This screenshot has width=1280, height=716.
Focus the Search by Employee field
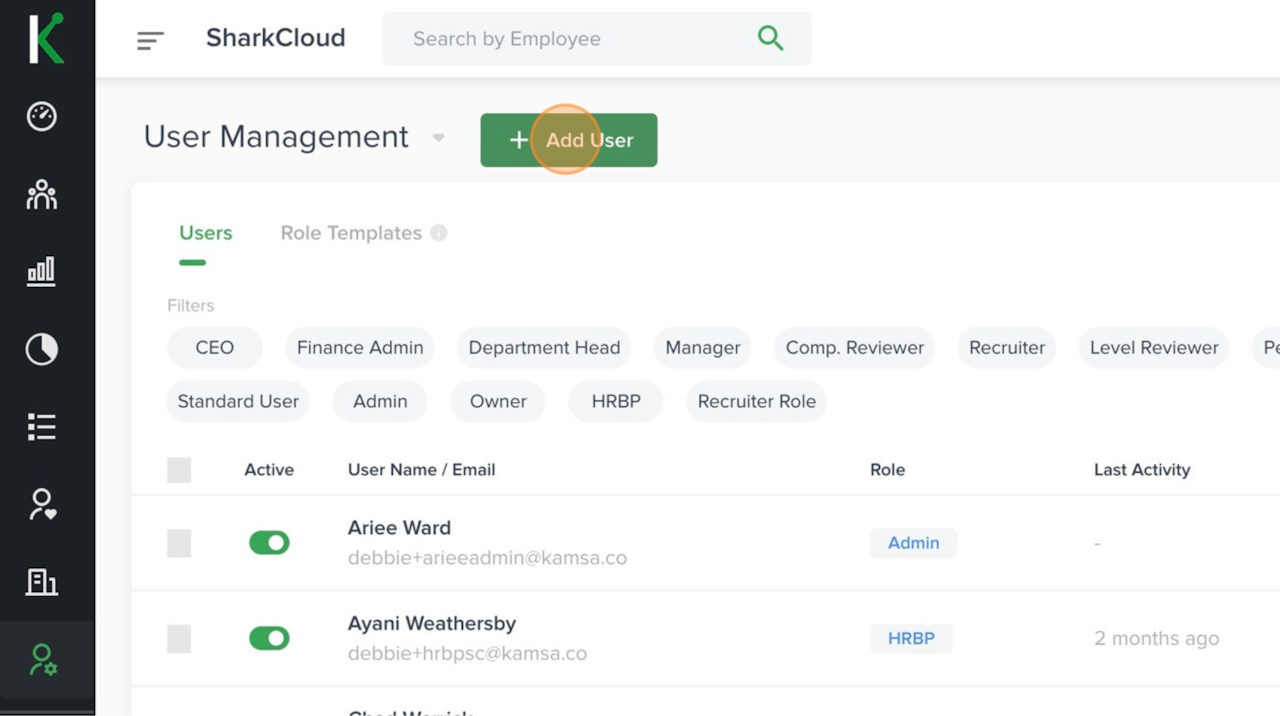click(x=570, y=39)
